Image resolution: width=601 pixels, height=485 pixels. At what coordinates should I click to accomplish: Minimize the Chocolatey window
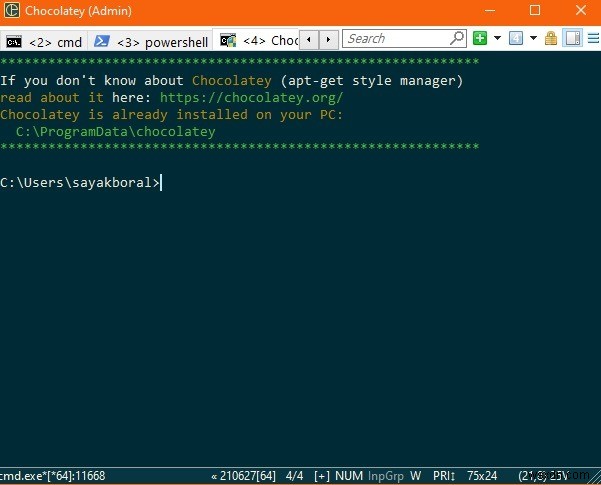(x=490, y=10)
